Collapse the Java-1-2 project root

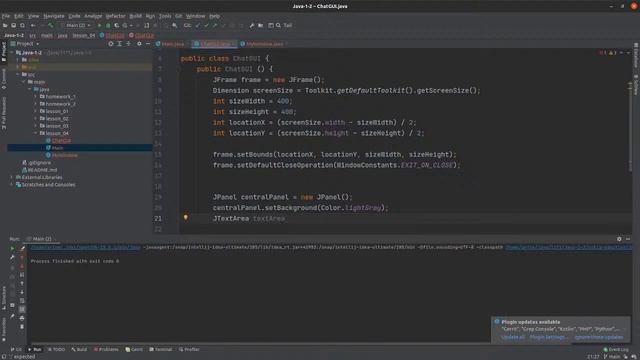pyautogui.click(x=12, y=53)
